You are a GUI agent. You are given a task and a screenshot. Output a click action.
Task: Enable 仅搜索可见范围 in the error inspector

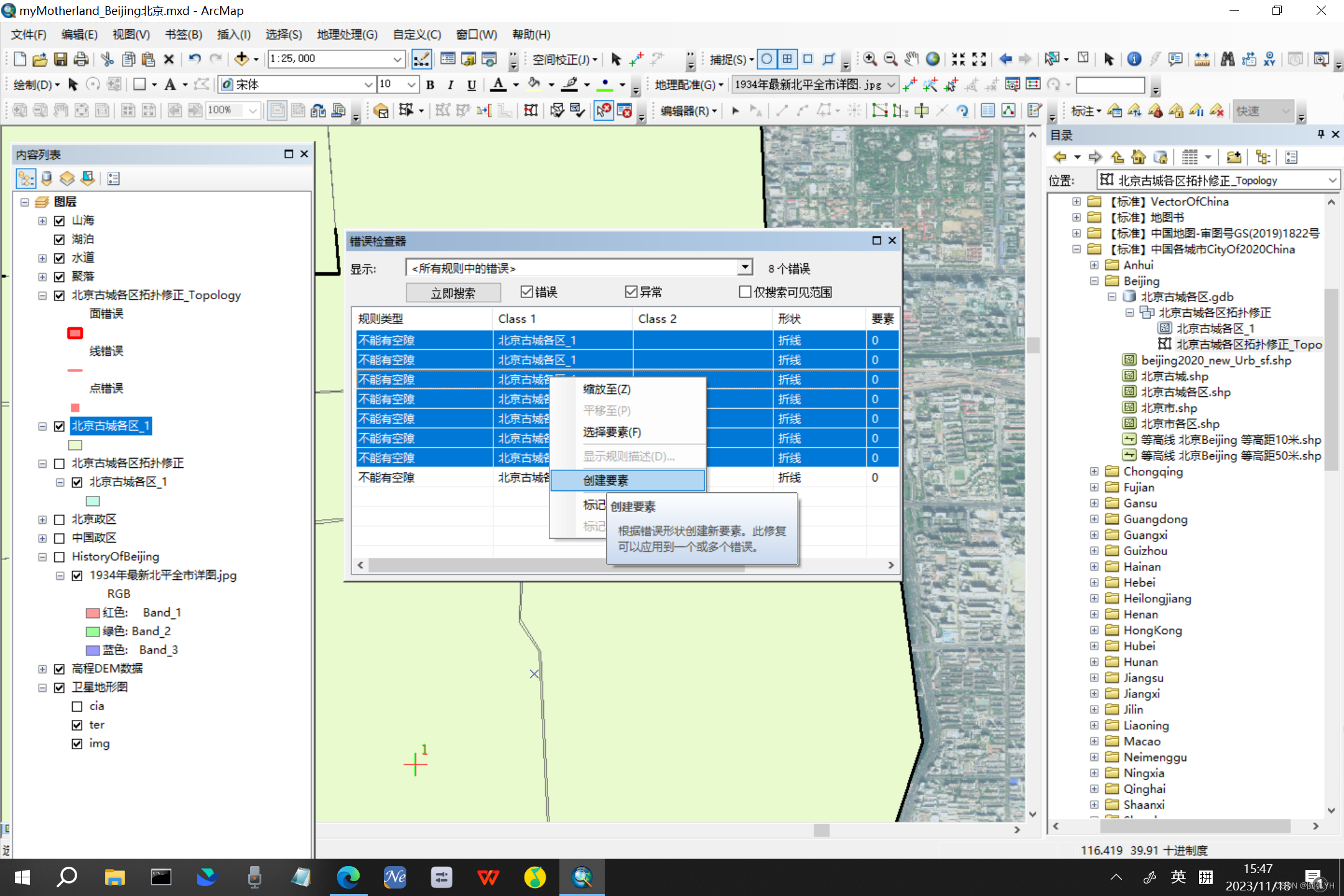click(744, 292)
